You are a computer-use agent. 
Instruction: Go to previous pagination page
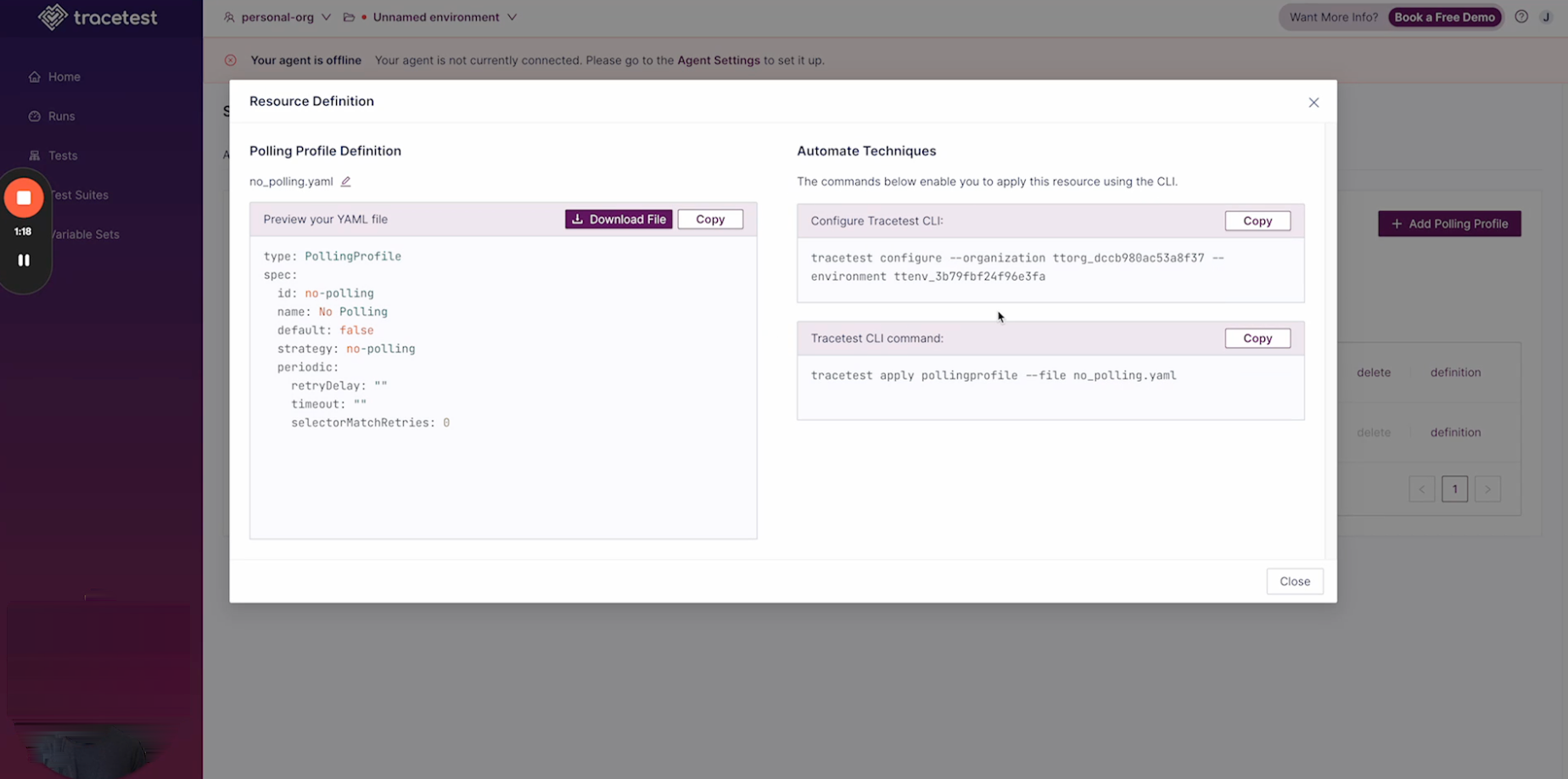click(x=1422, y=489)
